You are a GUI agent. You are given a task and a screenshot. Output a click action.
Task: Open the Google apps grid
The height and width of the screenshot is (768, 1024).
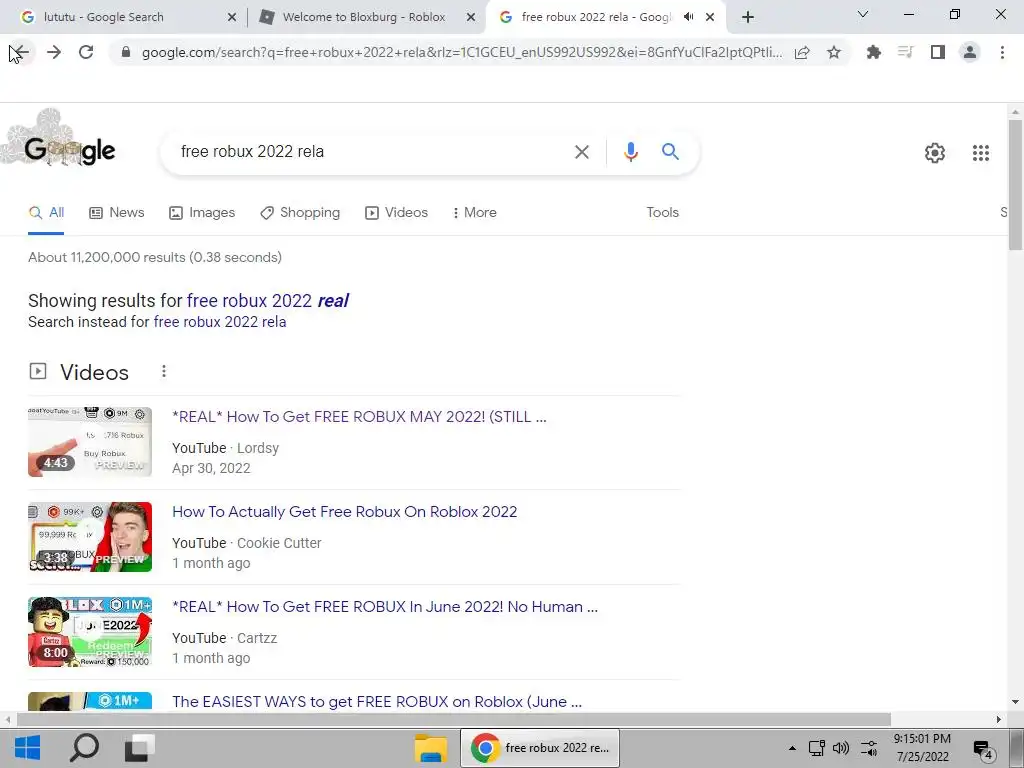coord(980,153)
